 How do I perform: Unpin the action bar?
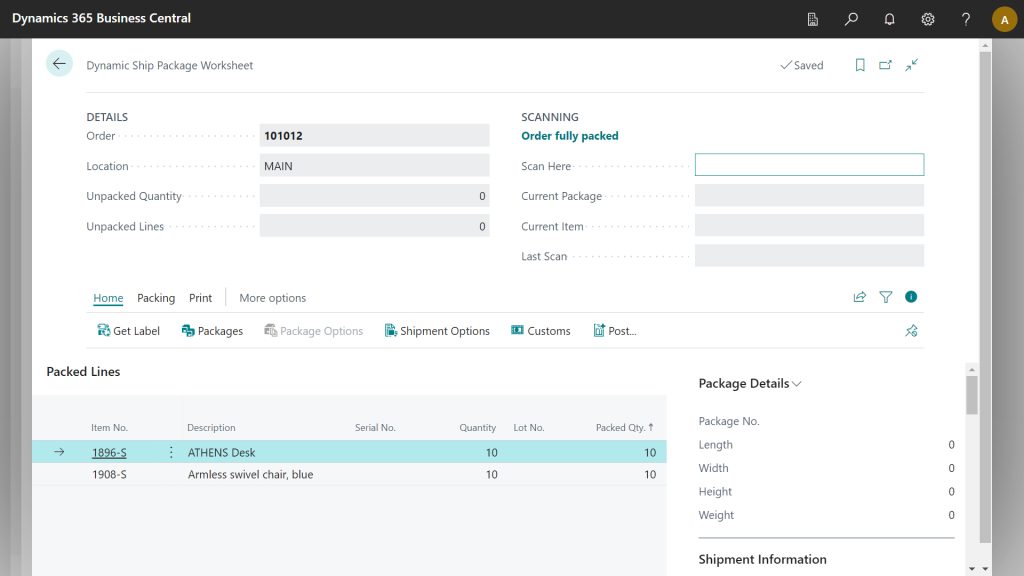911,330
